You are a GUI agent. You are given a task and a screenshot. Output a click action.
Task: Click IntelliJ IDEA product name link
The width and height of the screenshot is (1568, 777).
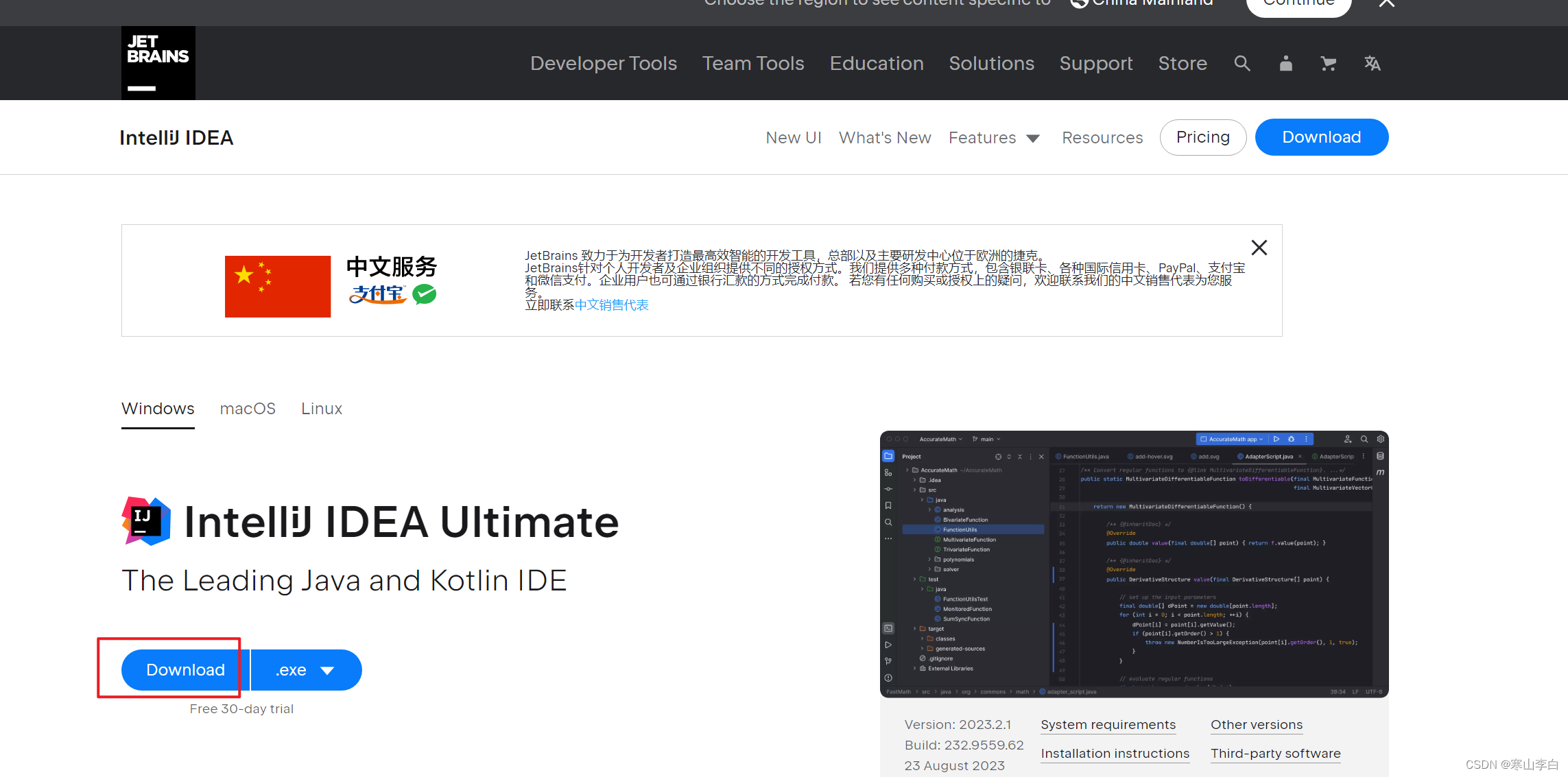tap(176, 138)
